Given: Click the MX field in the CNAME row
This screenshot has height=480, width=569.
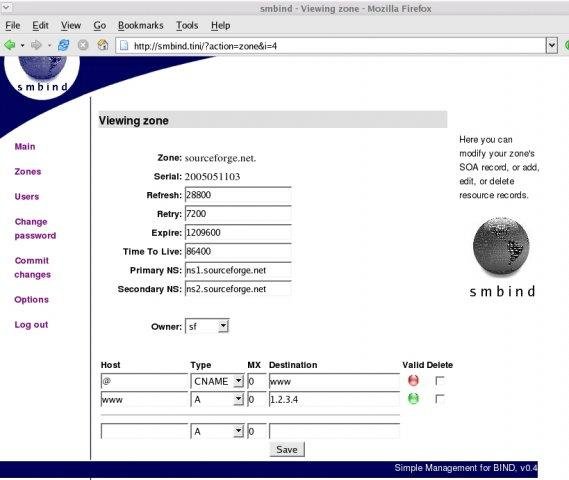Looking at the screenshot, I should [x=257, y=381].
